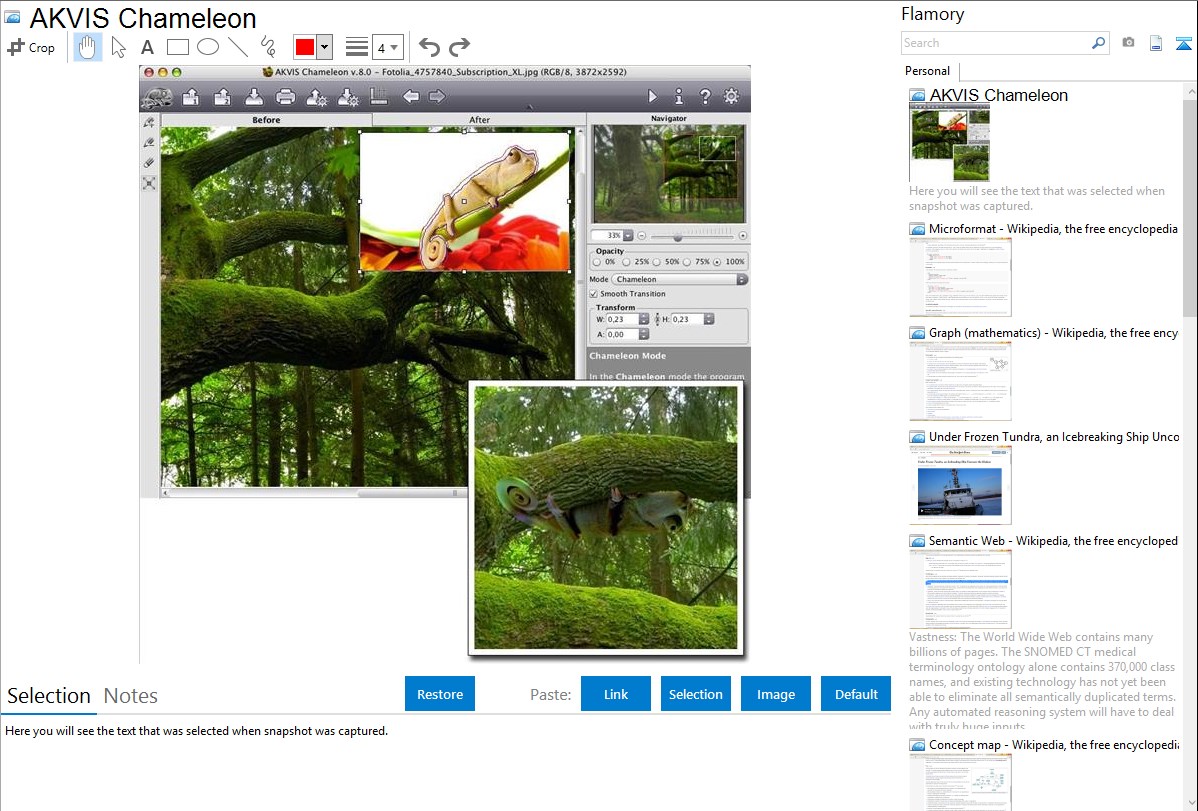
Task: Click the AKVIS chameleon logo icon
Action: [157, 97]
